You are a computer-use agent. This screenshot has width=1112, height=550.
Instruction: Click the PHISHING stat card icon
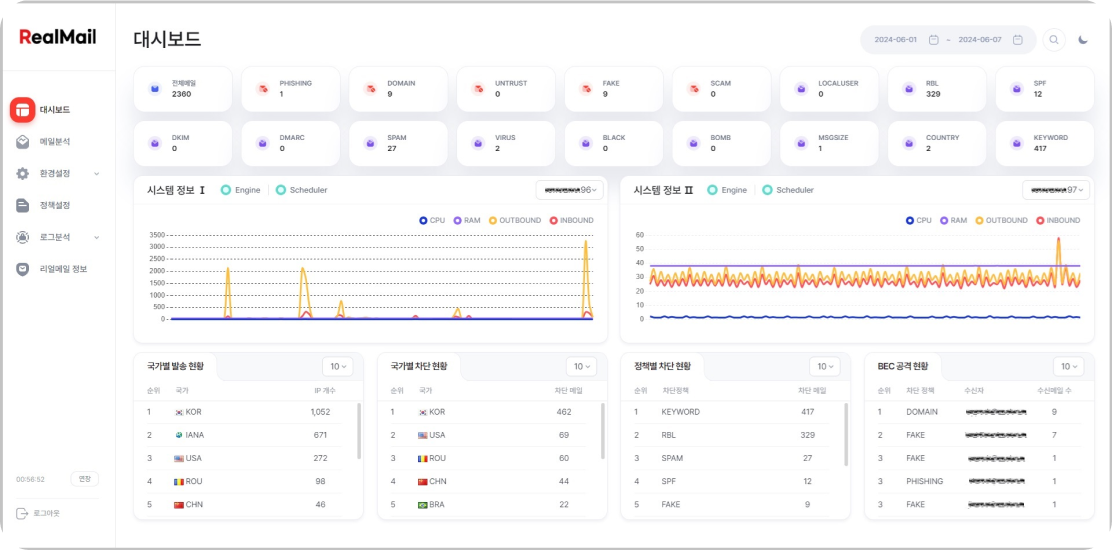262,89
